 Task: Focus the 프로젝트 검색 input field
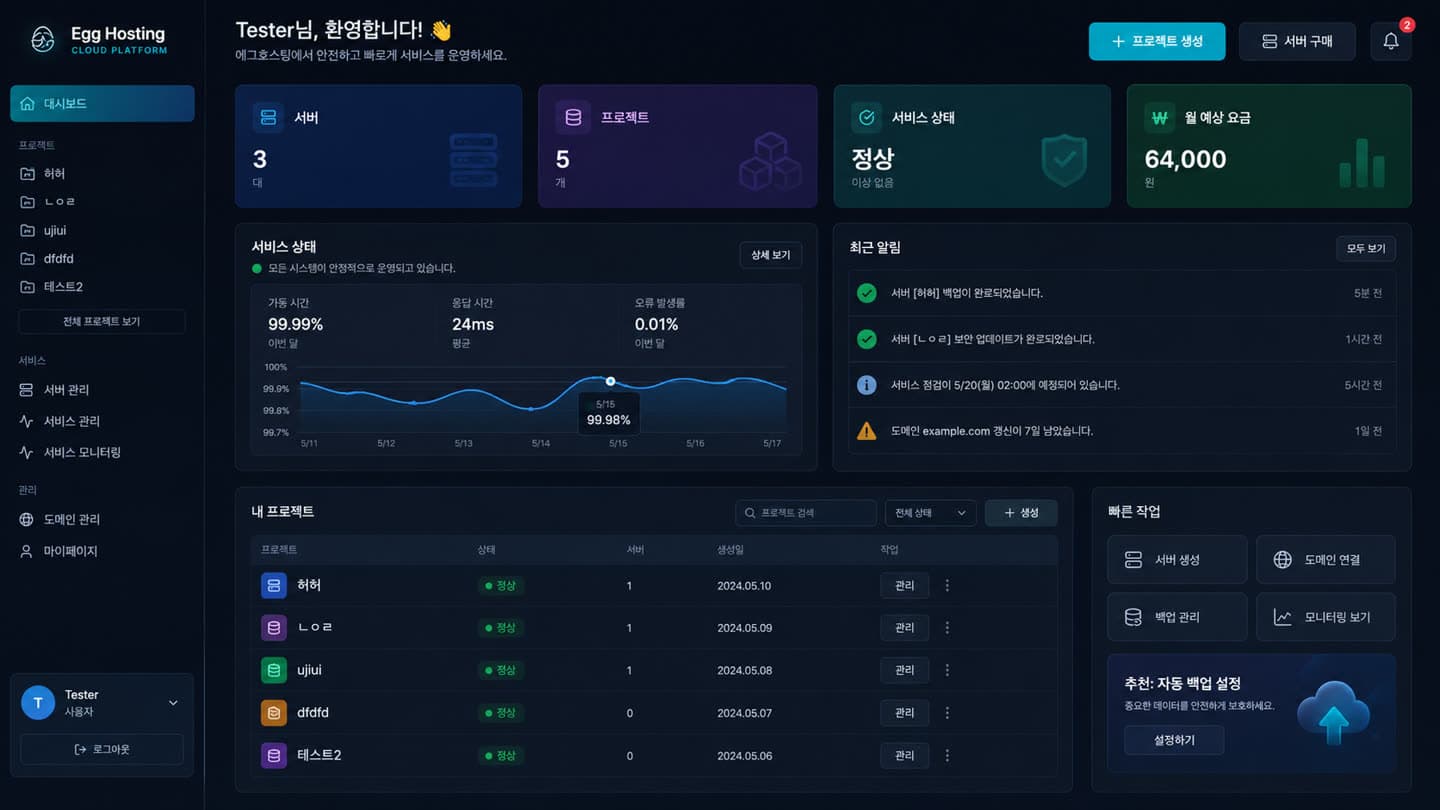point(806,513)
